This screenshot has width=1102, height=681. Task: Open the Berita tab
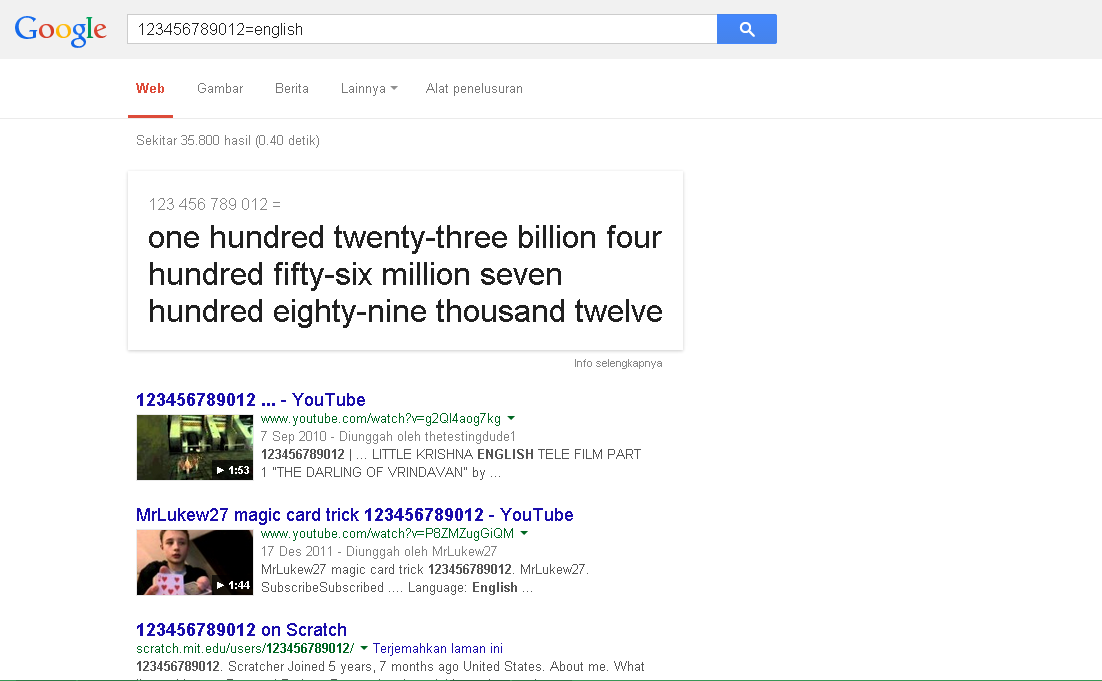(x=292, y=89)
